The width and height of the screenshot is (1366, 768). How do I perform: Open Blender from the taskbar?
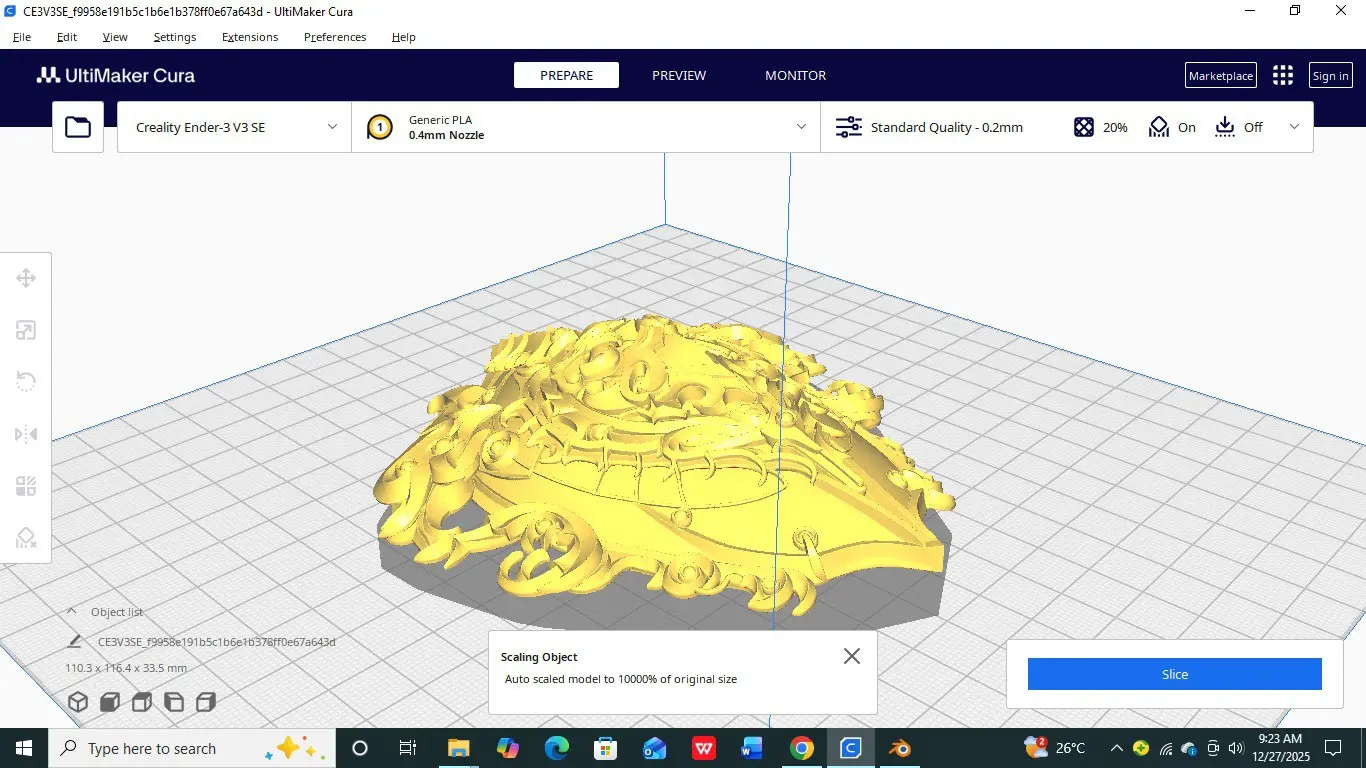pos(899,748)
